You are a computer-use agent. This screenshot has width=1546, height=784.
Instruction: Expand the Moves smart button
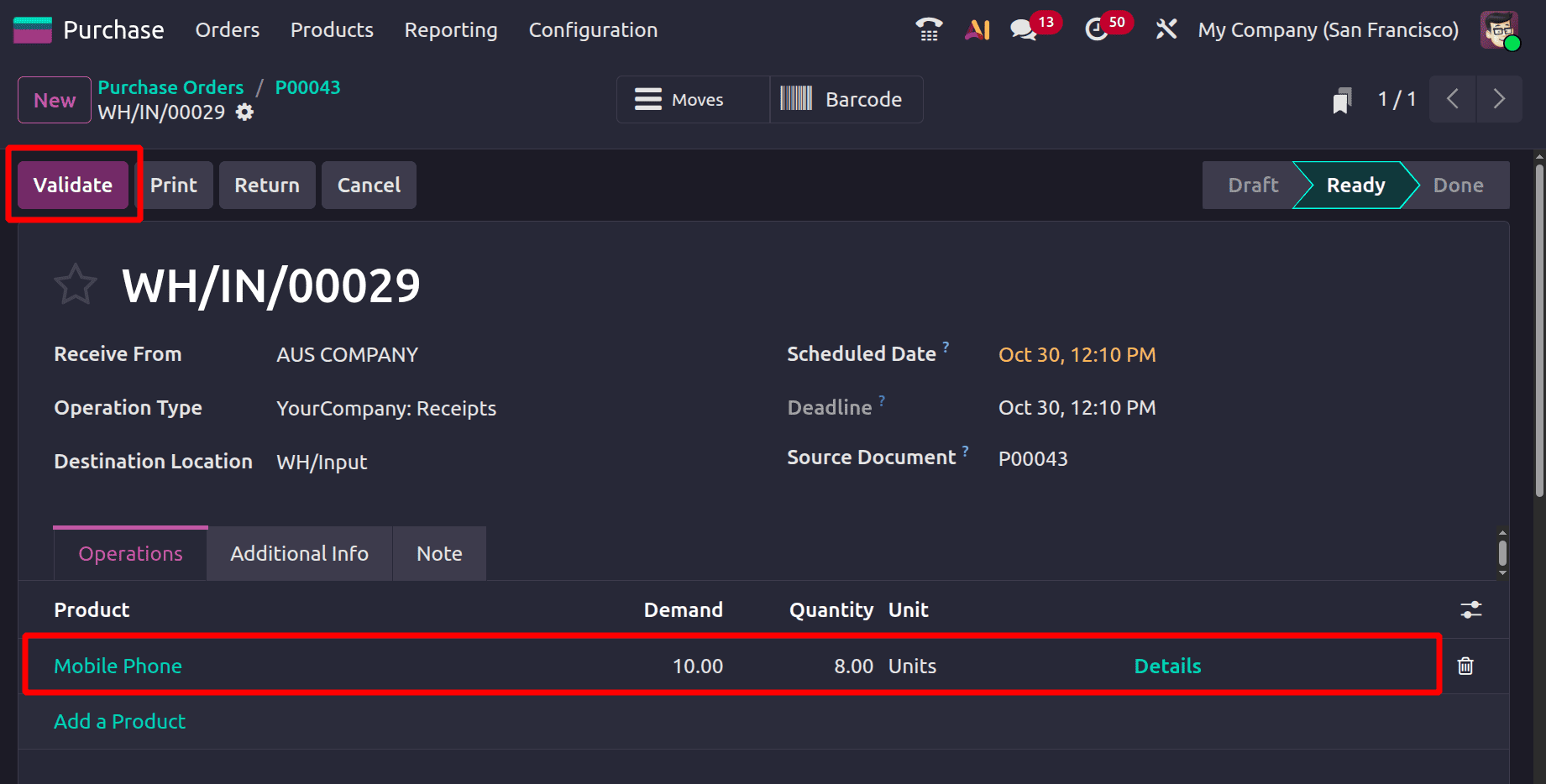(691, 99)
